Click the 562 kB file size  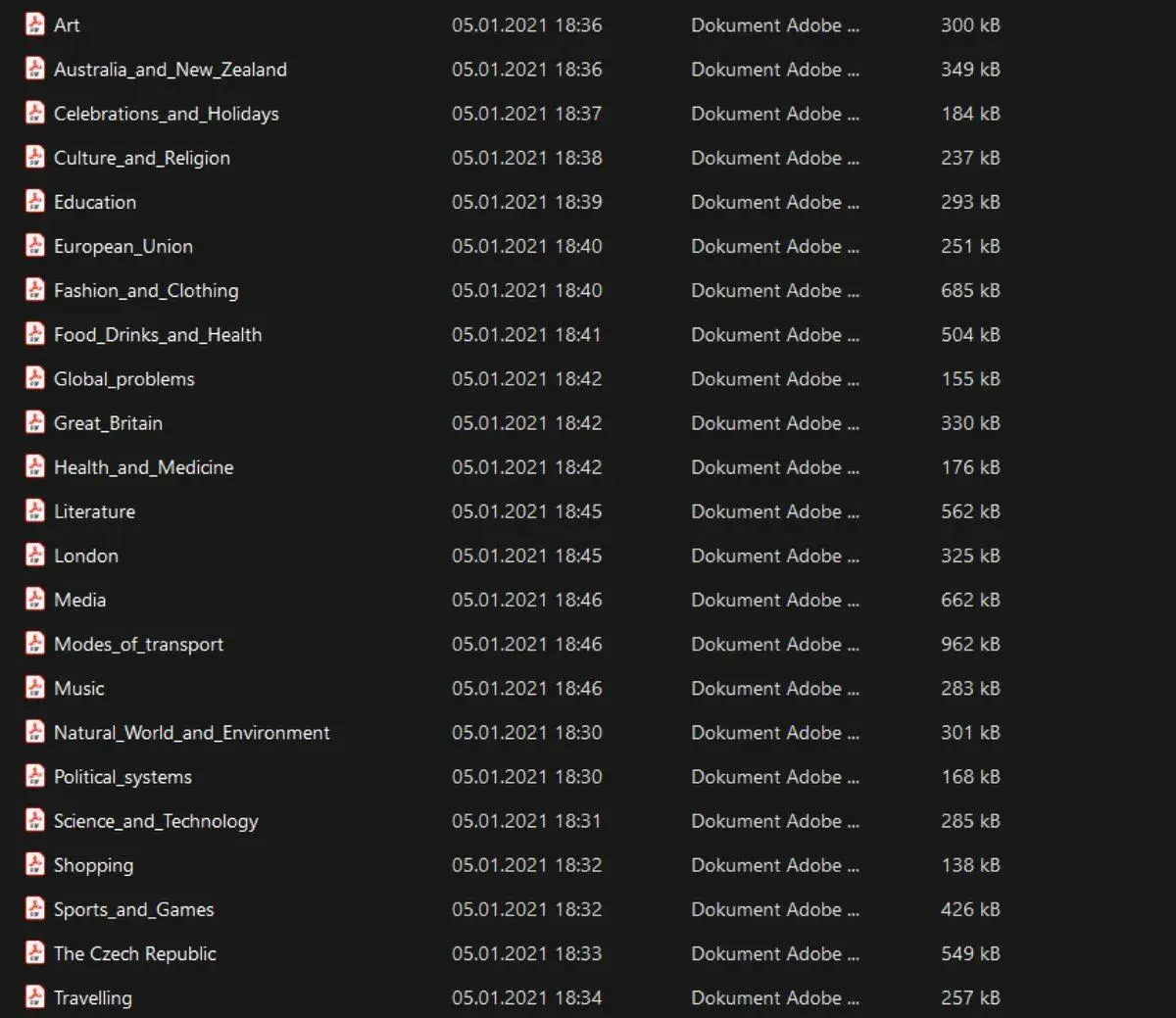point(970,510)
